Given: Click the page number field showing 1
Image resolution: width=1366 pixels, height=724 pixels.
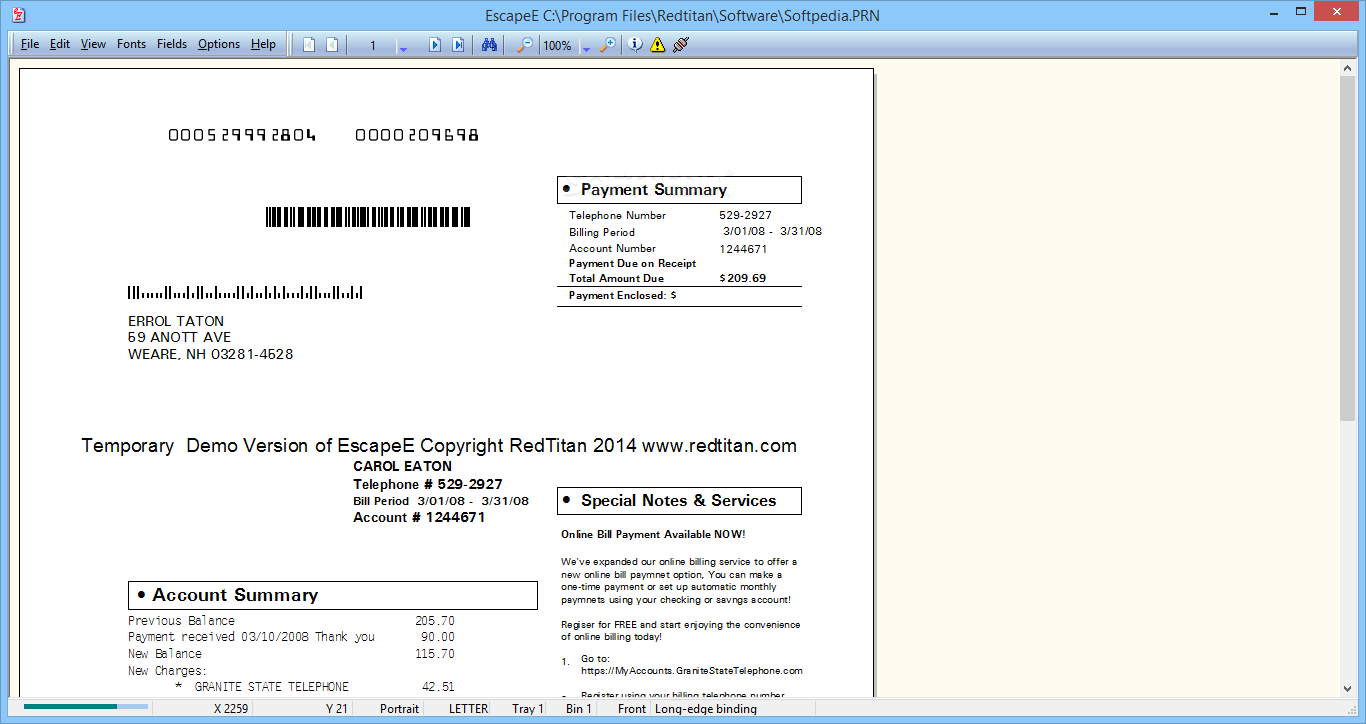Looking at the screenshot, I should pos(373,45).
